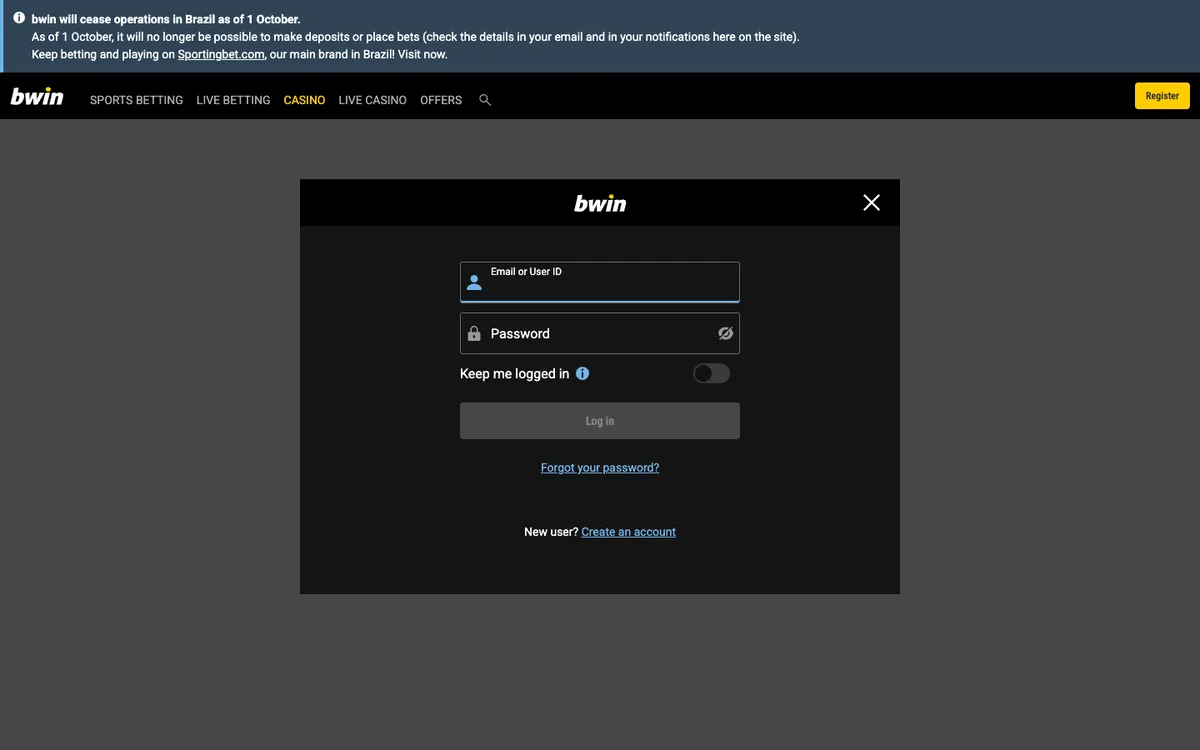
Task: Click the yellow Register button
Action: [x=1162, y=96]
